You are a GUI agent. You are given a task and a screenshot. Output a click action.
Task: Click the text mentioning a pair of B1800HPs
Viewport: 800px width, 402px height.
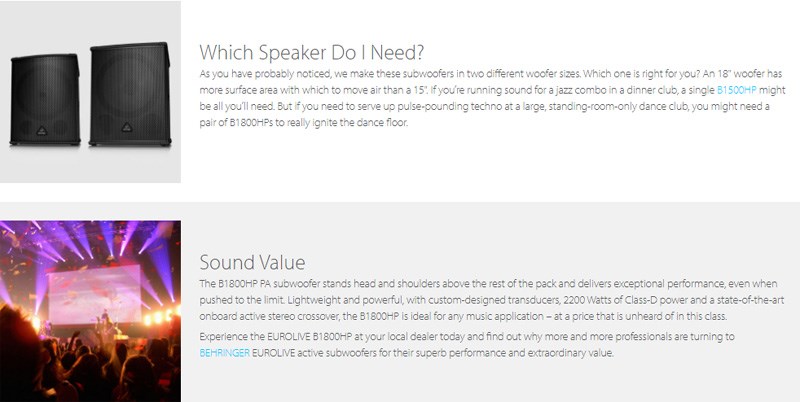coord(237,123)
